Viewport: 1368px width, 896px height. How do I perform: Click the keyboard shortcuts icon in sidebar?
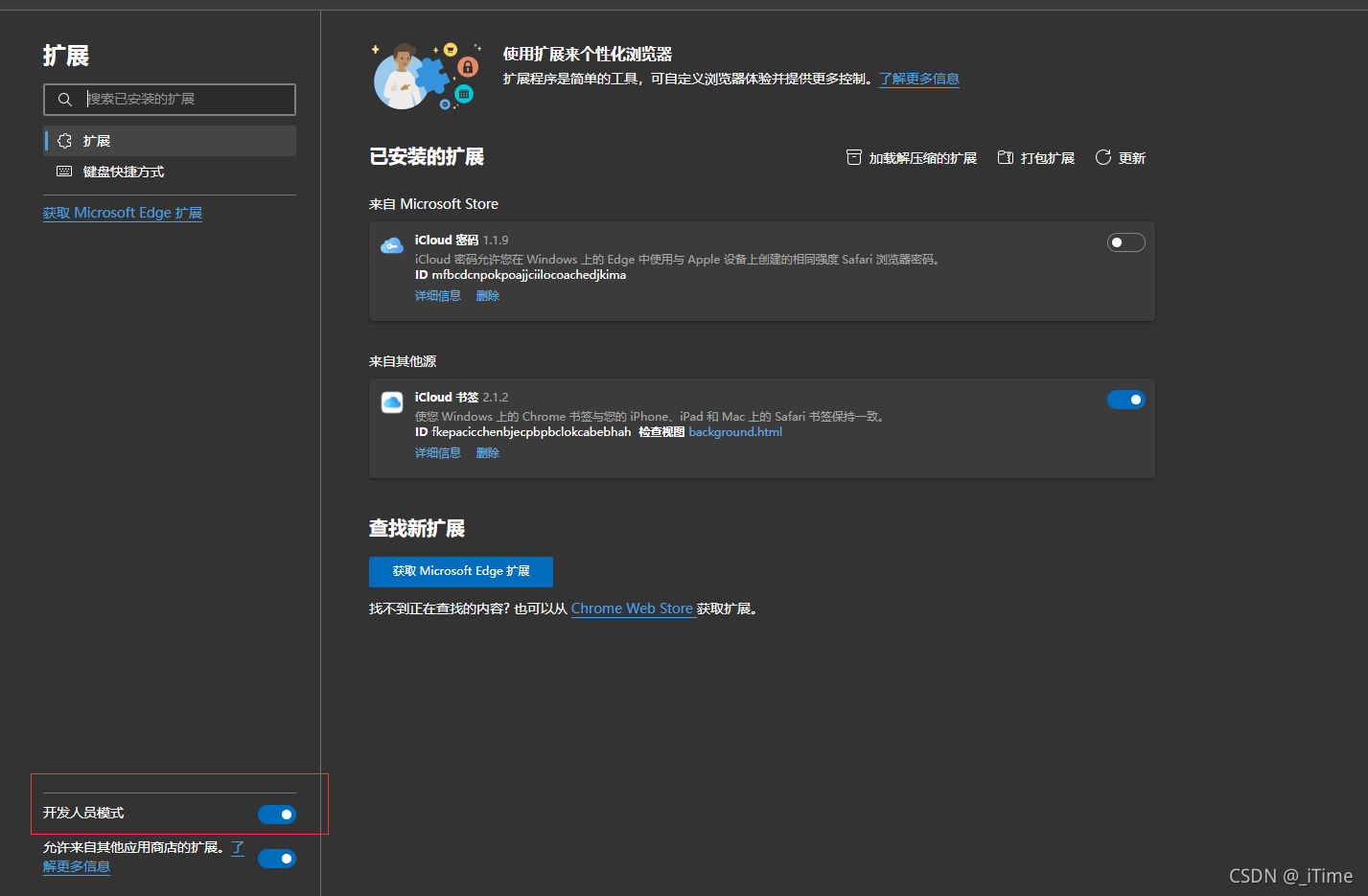64,172
